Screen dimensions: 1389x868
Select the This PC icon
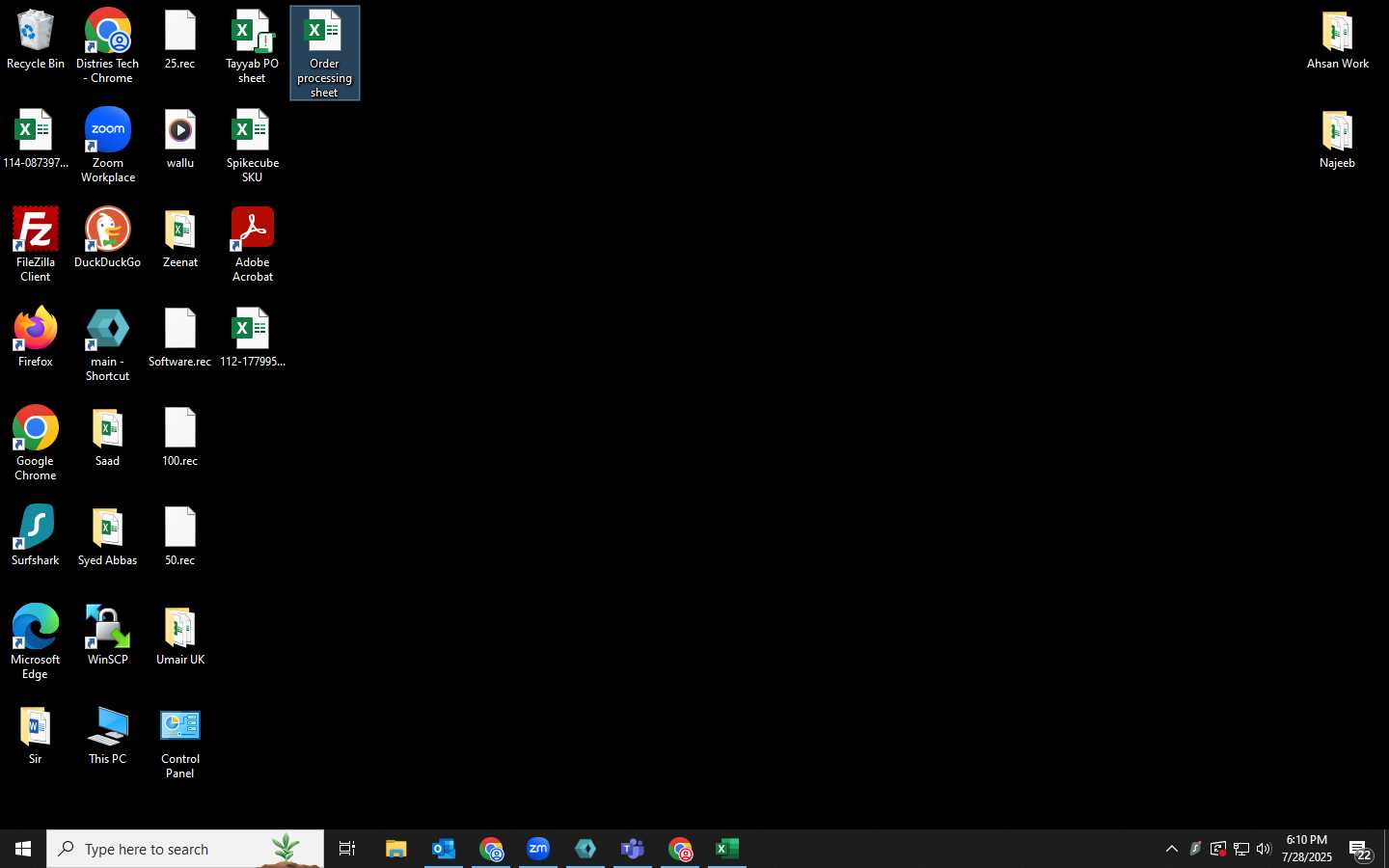coord(108,735)
